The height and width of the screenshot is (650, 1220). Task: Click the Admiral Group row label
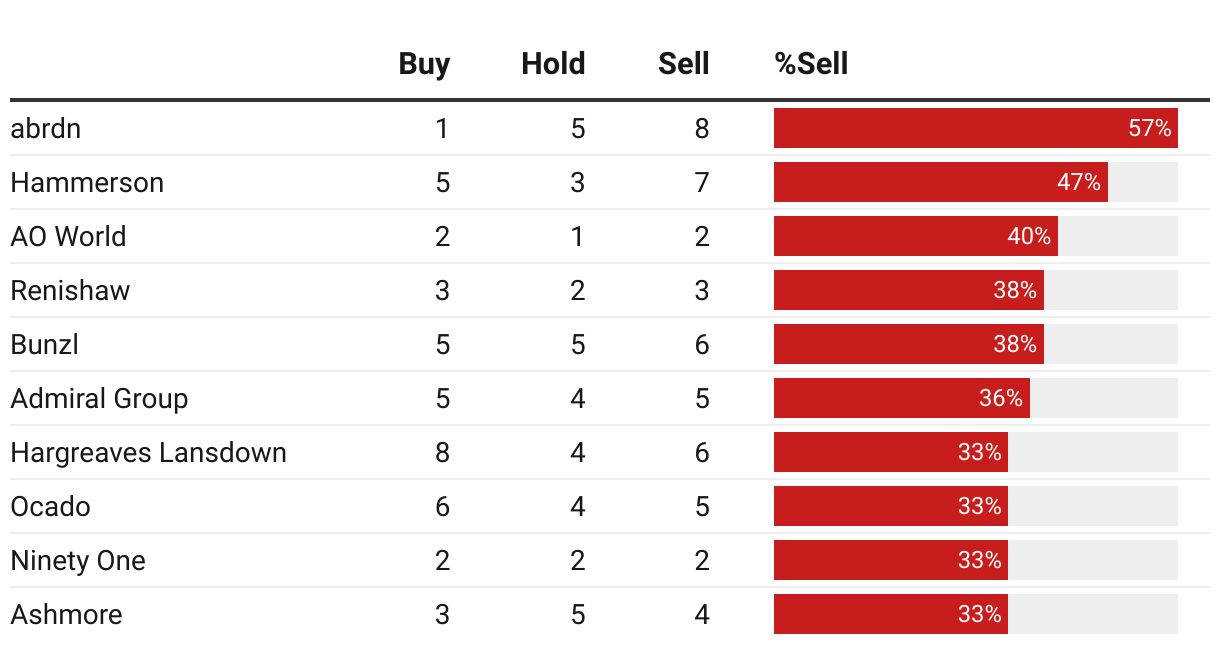pyautogui.click(x=99, y=398)
